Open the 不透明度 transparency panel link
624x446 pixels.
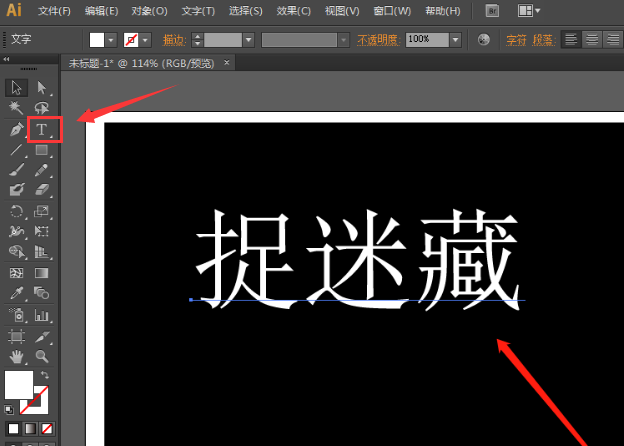[378, 40]
